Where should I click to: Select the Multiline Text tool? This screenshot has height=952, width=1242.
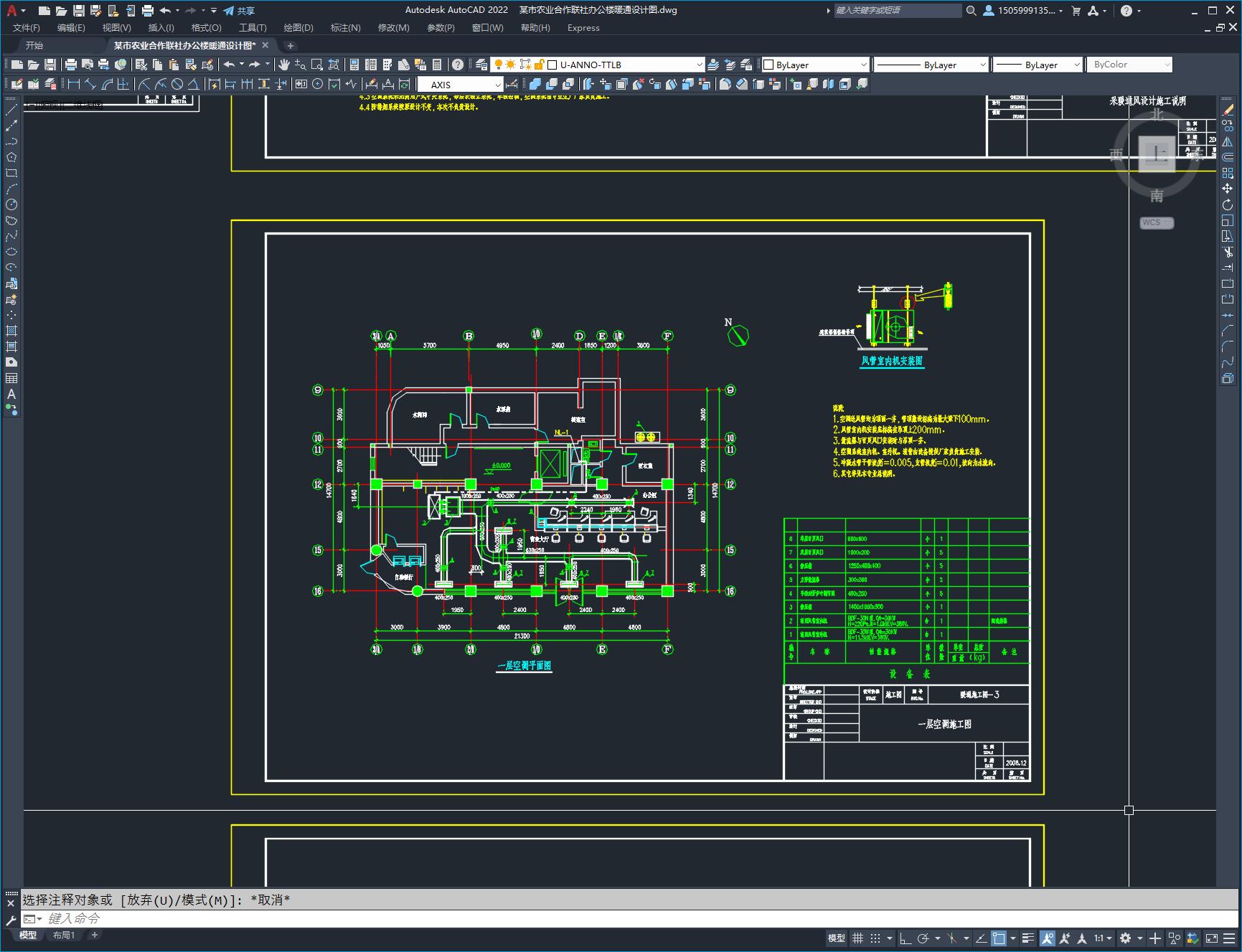11,394
